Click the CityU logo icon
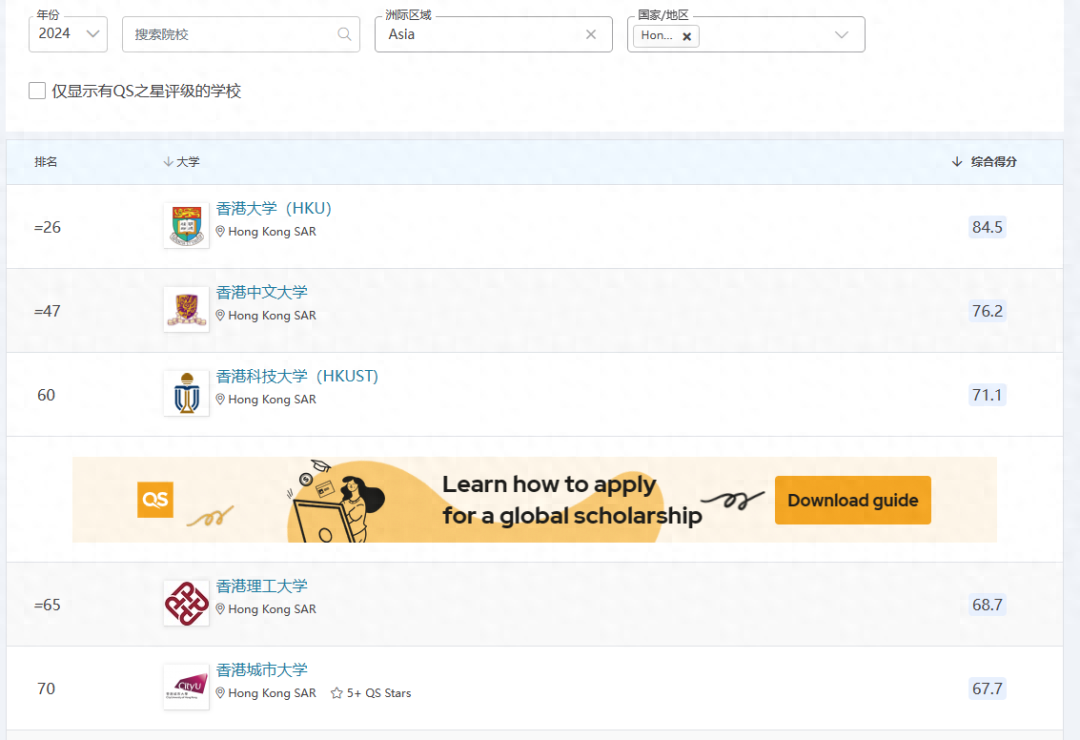 coord(186,688)
